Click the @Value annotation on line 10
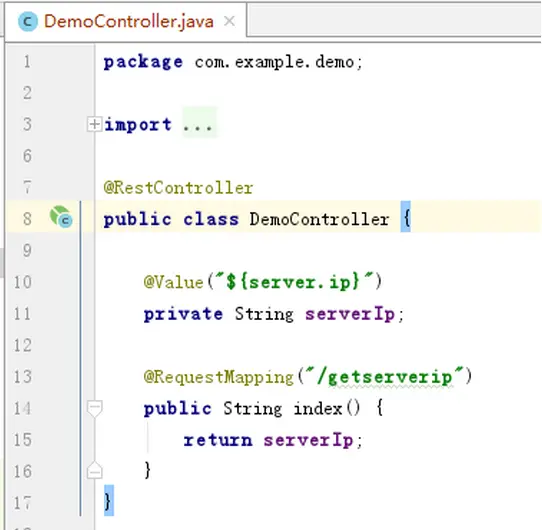 (x=174, y=282)
